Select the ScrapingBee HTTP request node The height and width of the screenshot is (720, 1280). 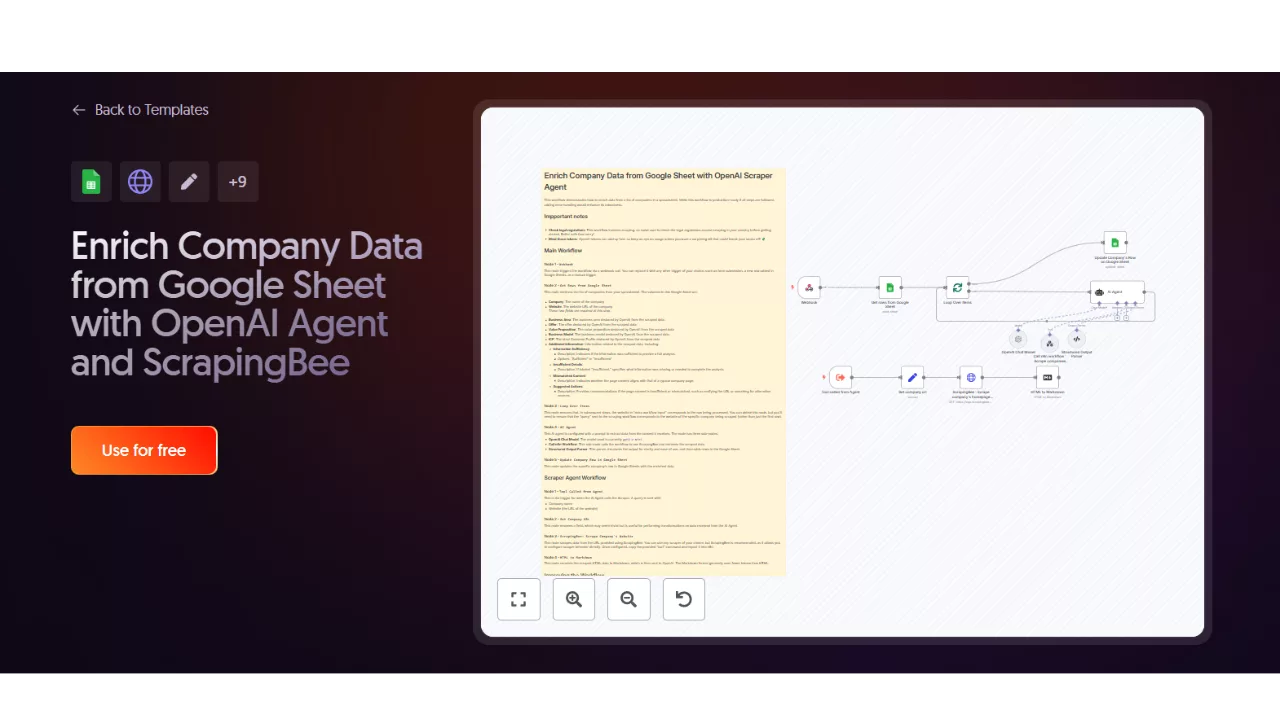pyautogui.click(x=970, y=377)
